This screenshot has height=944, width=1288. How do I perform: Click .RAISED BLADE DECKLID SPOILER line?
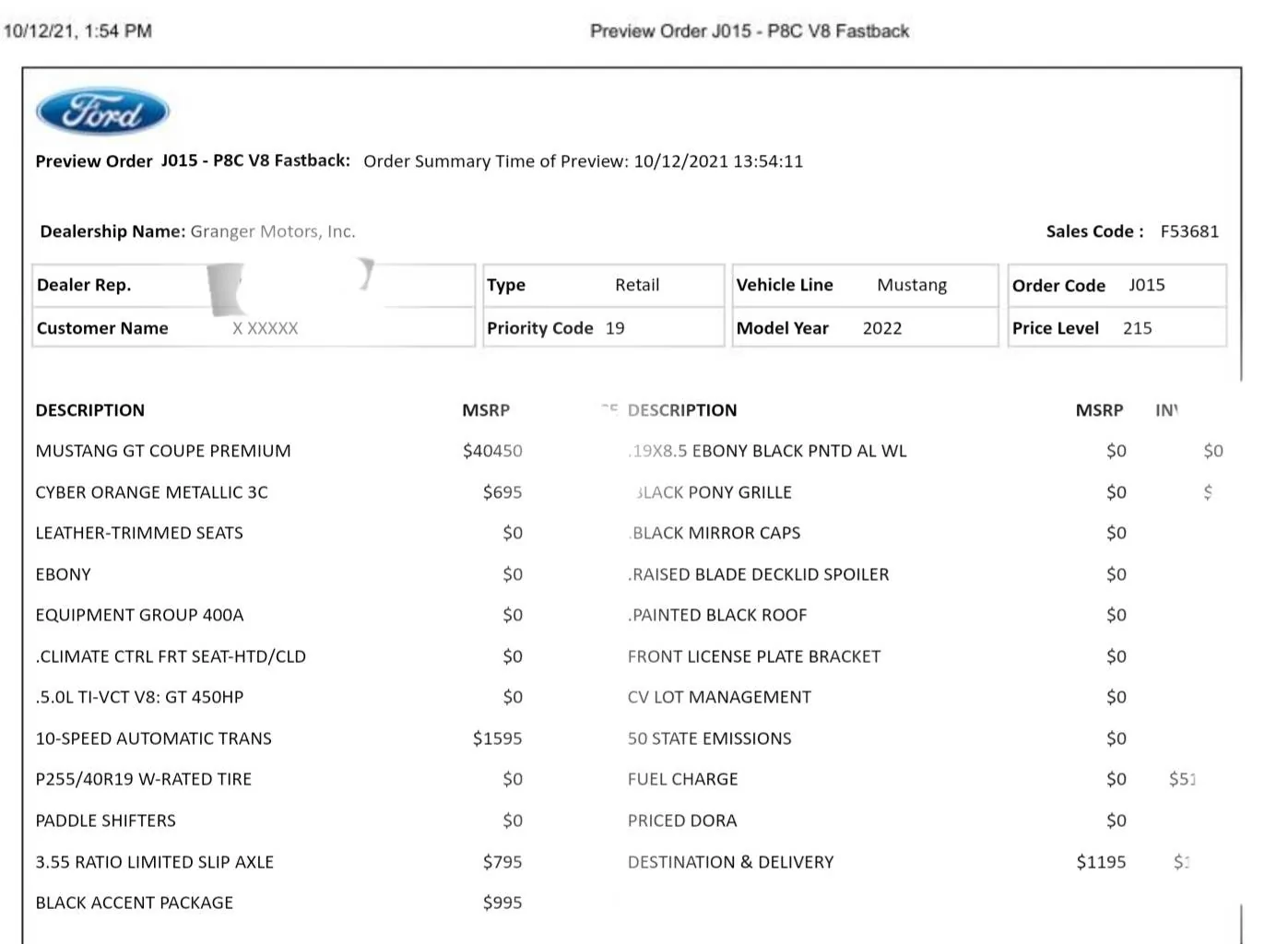click(x=758, y=574)
